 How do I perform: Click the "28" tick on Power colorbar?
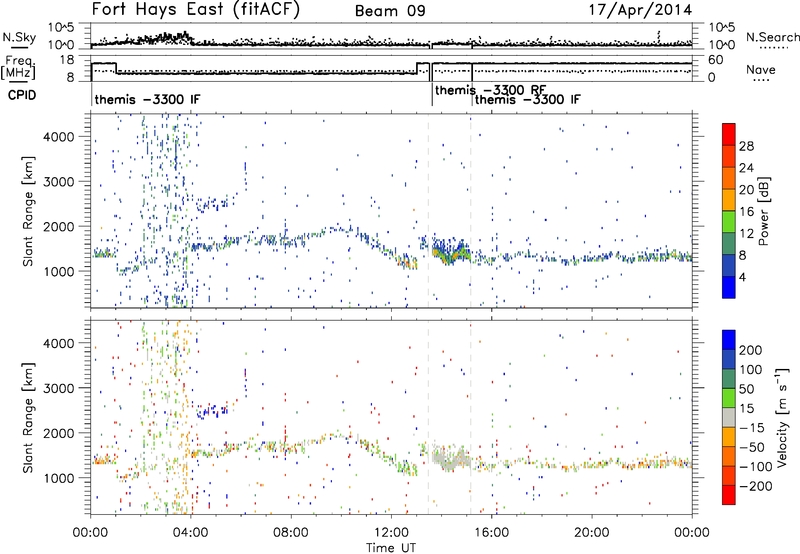coord(746,146)
